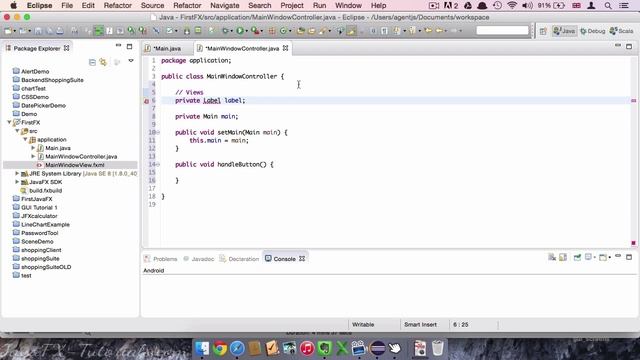Image resolution: width=640 pixels, height=360 pixels.
Task: Expand JRE System Library node
Action: pyautogui.click(x=17, y=173)
